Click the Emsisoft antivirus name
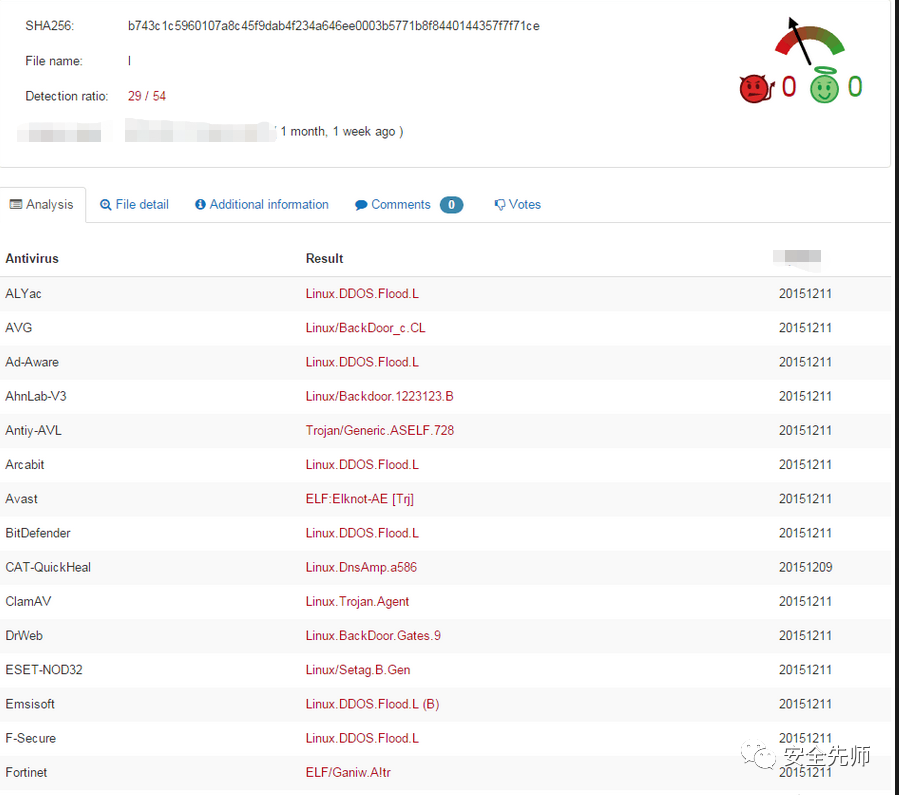Screen dimensions: 899x795 (30, 704)
